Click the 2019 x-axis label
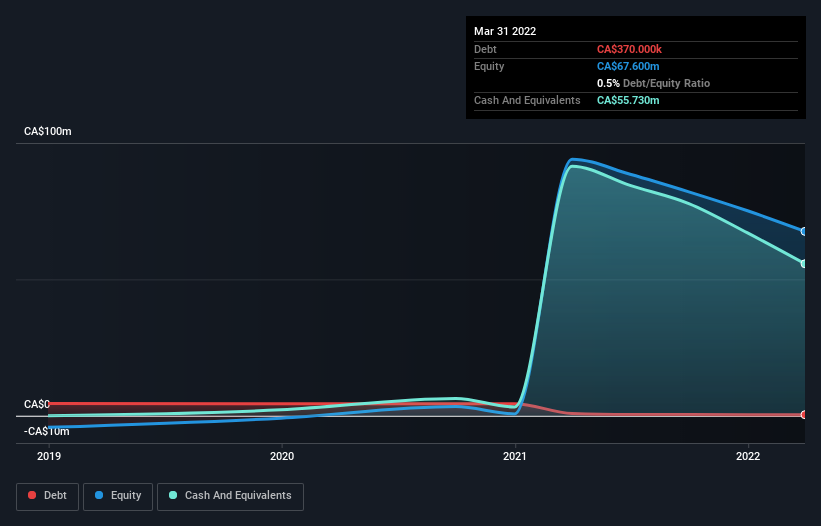Viewport: 821px width, 526px height. point(49,456)
